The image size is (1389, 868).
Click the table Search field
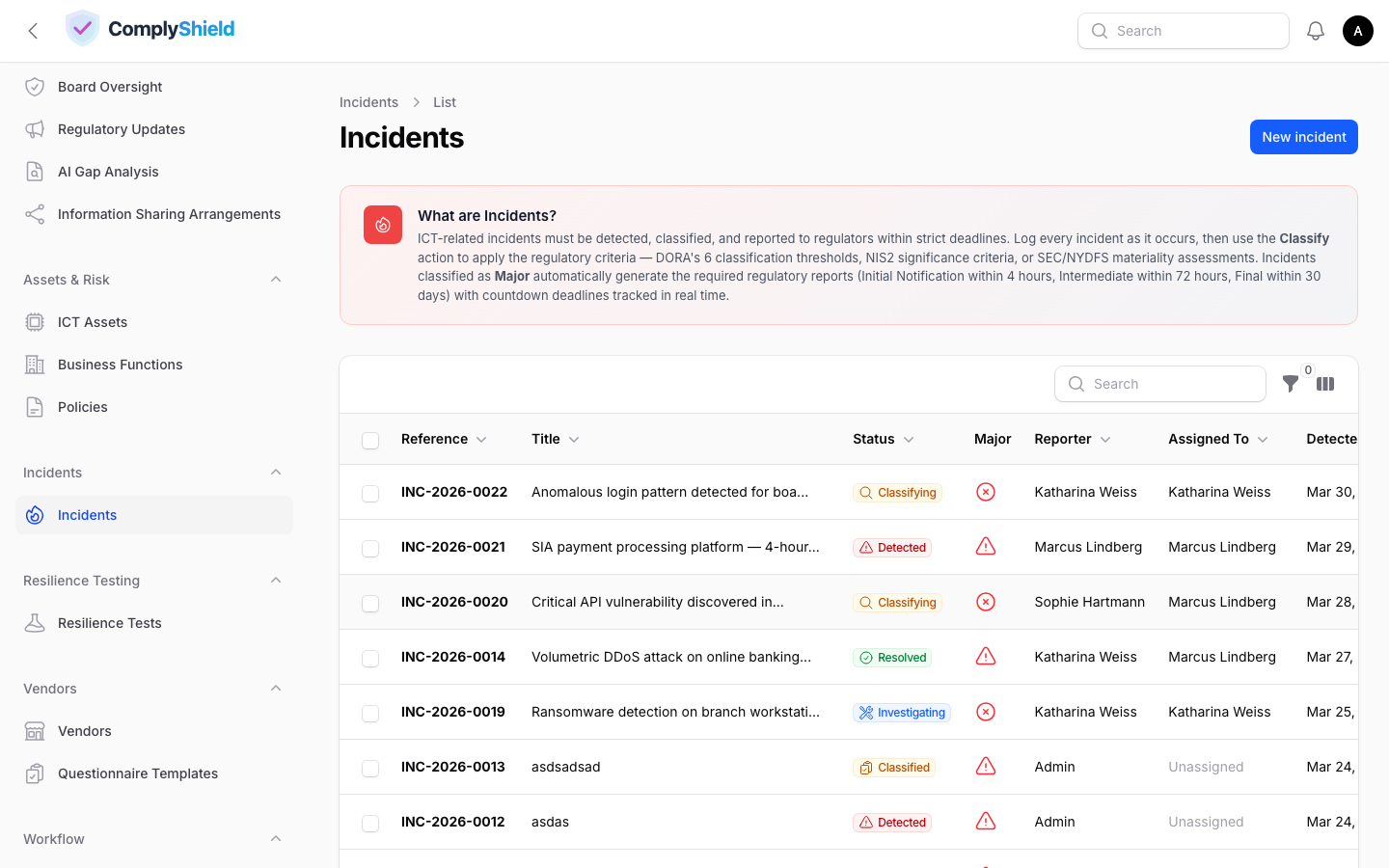point(1160,384)
